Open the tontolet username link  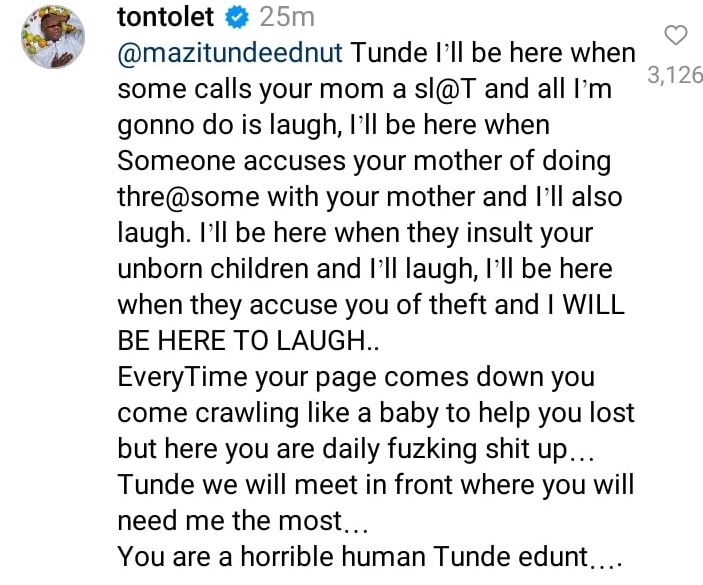pos(168,17)
